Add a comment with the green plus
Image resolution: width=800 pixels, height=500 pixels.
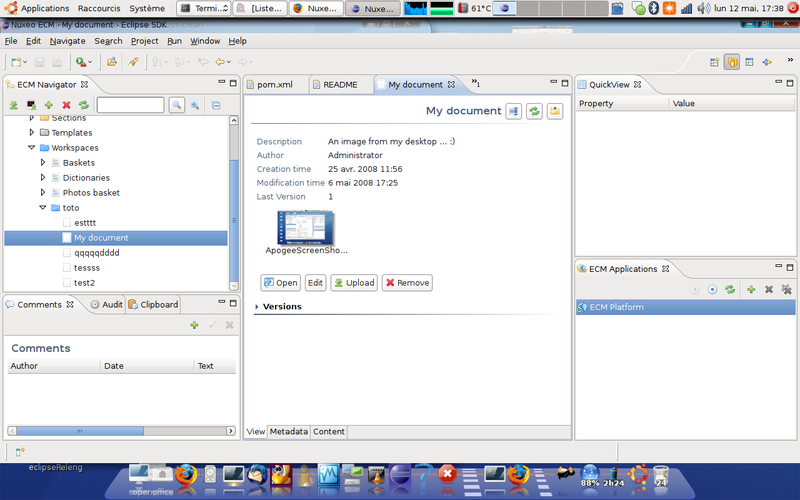tap(194, 325)
